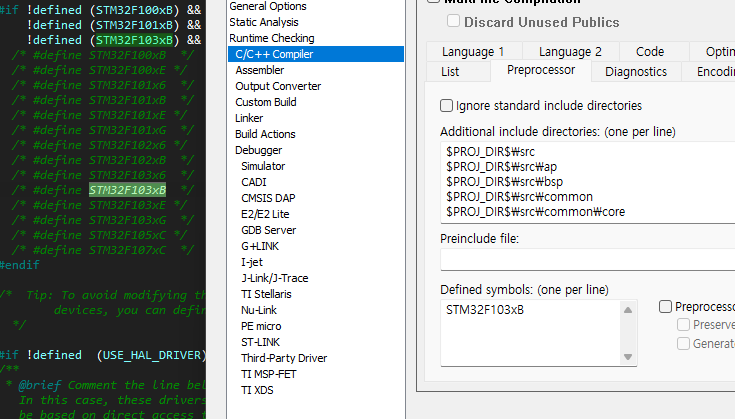Click $PROJ_DIR$\src\ap include line
The height and width of the screenshot is (419, 735).
point(502,167)
